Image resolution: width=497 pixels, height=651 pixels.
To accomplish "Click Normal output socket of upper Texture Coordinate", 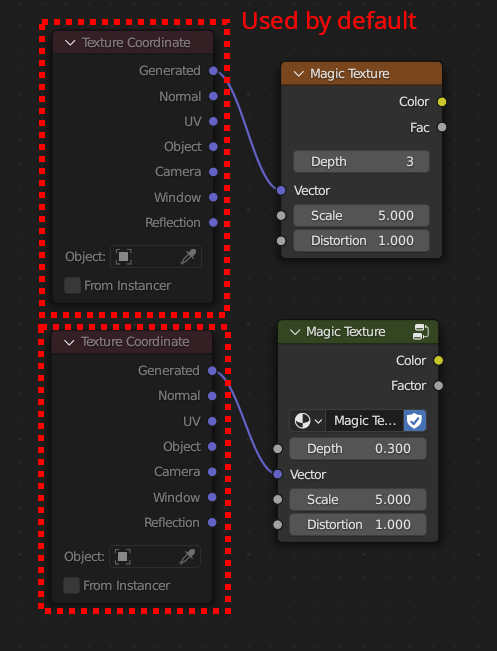I will [213, 96].
